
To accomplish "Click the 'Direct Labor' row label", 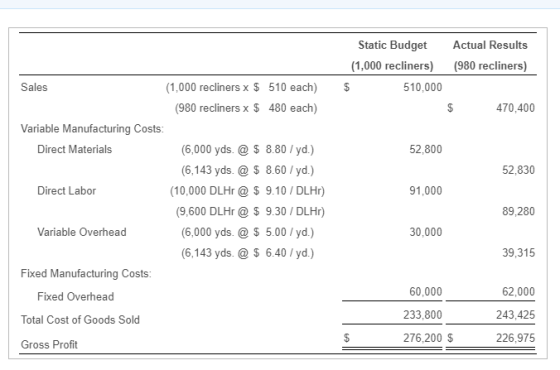I will tap(66, 191).
